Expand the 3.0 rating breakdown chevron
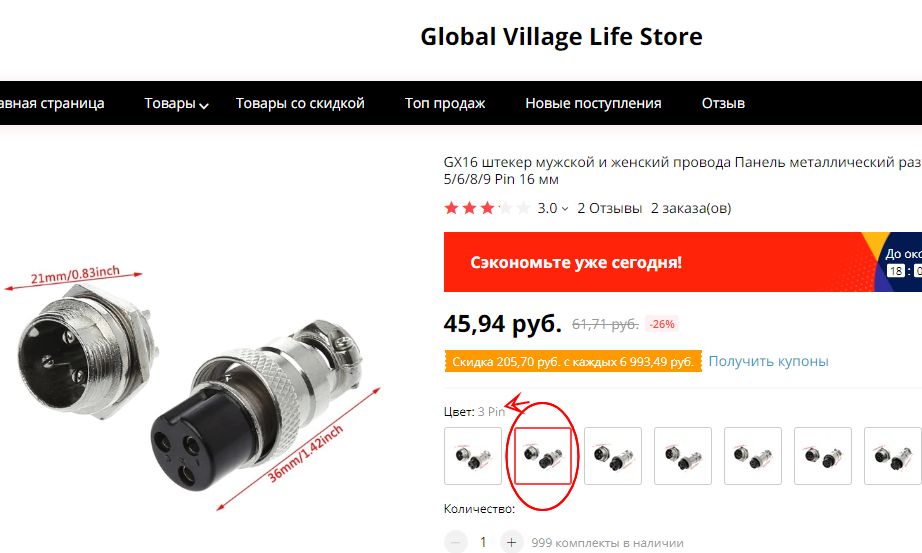The image size is (922, 553). coord(565,209)
